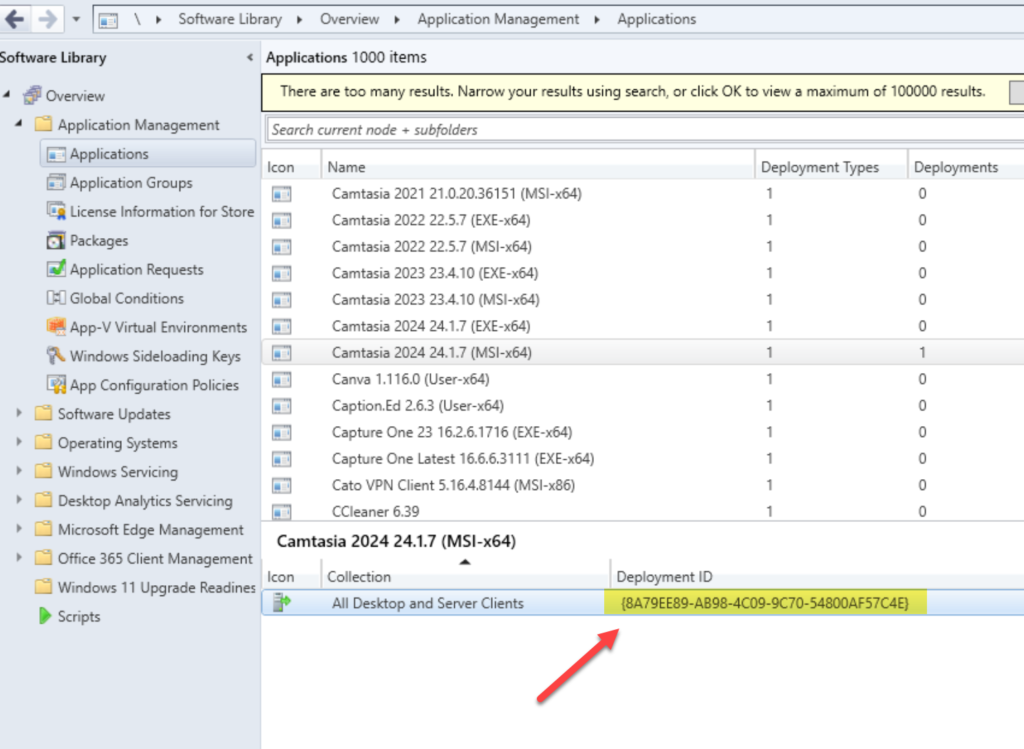
Task: Click the License Information for Store icon
Action: click(x=56, y=212)
